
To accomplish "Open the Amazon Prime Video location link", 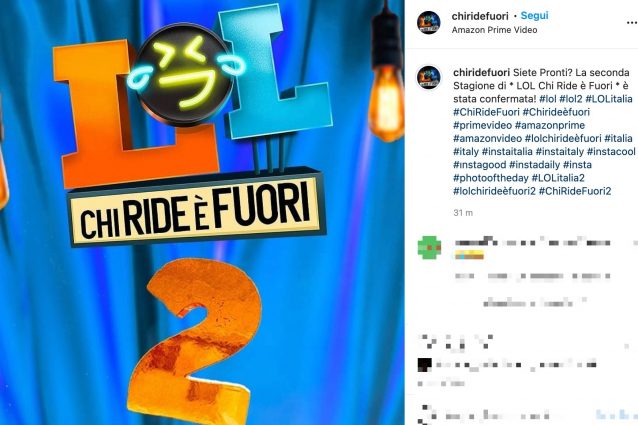I will (x=494, y=30).
